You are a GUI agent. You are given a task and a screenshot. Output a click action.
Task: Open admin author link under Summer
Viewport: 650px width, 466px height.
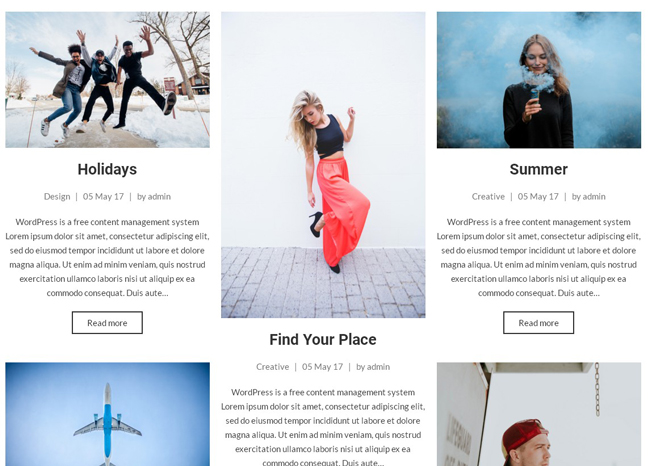pyautogui.click(x=594, y=197)
